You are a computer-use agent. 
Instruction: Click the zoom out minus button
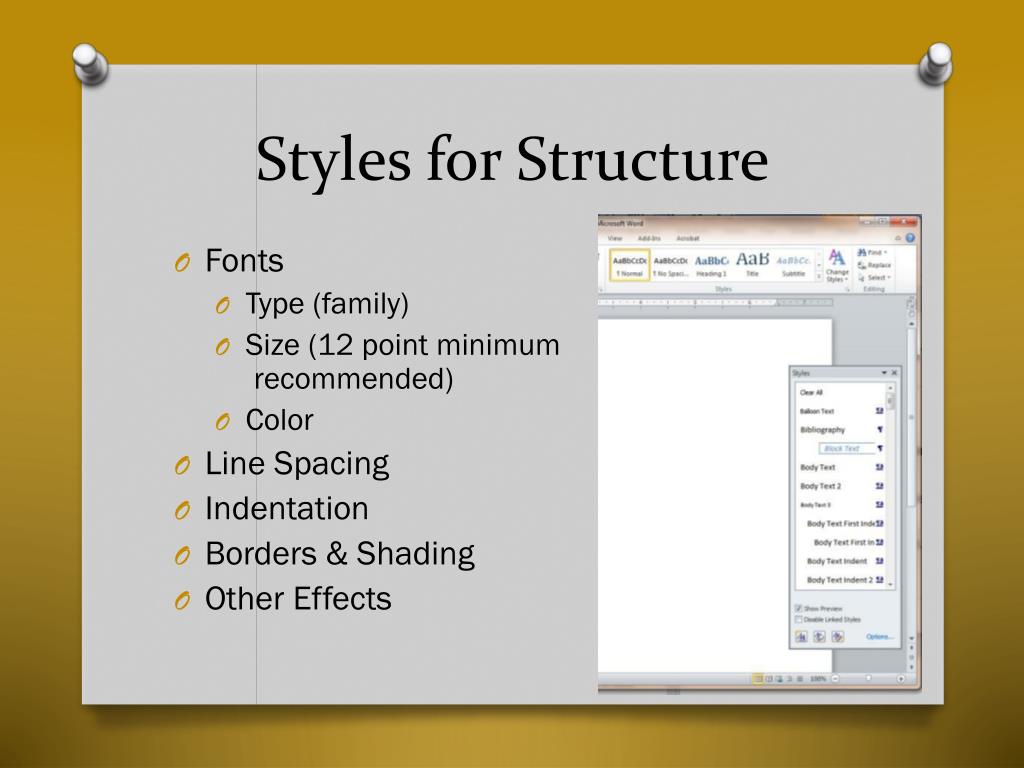(x=835, y=679)
